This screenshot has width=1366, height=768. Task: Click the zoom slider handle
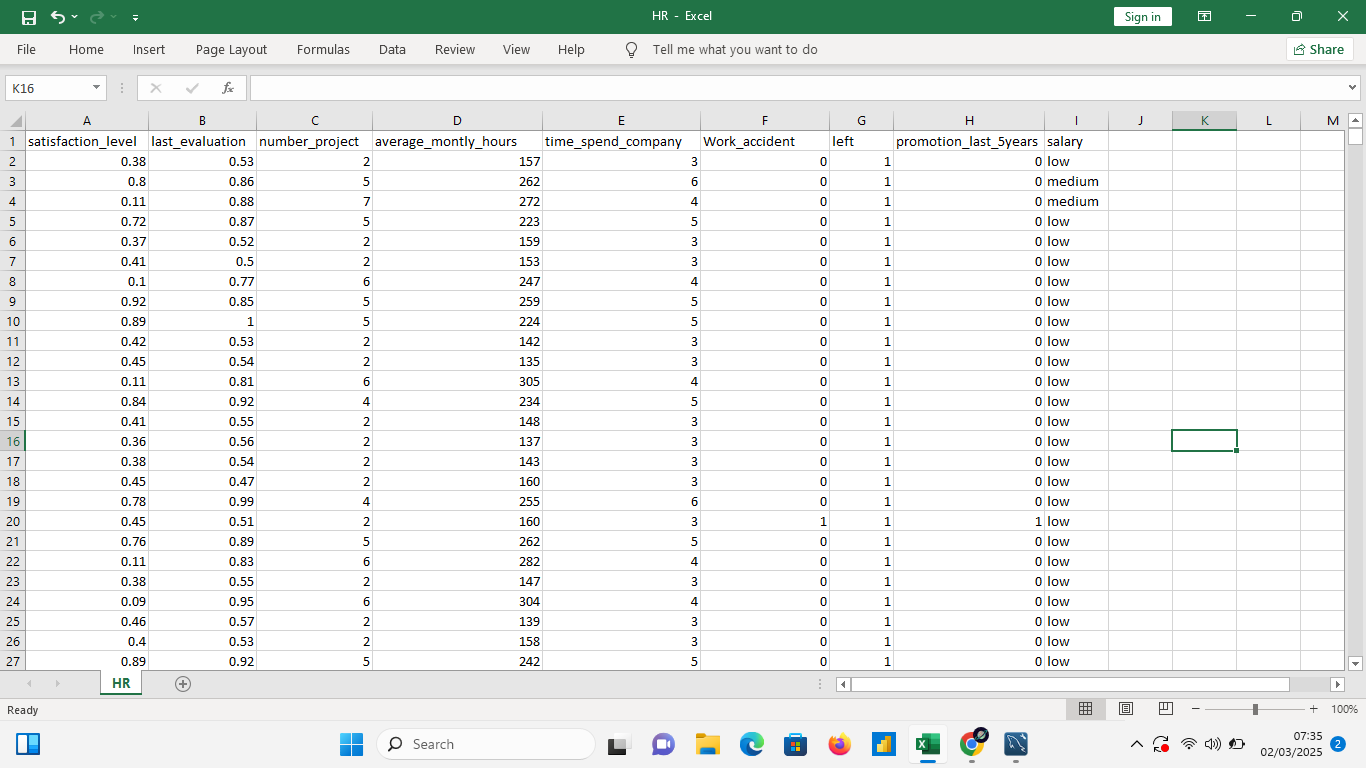[1255, 709]
